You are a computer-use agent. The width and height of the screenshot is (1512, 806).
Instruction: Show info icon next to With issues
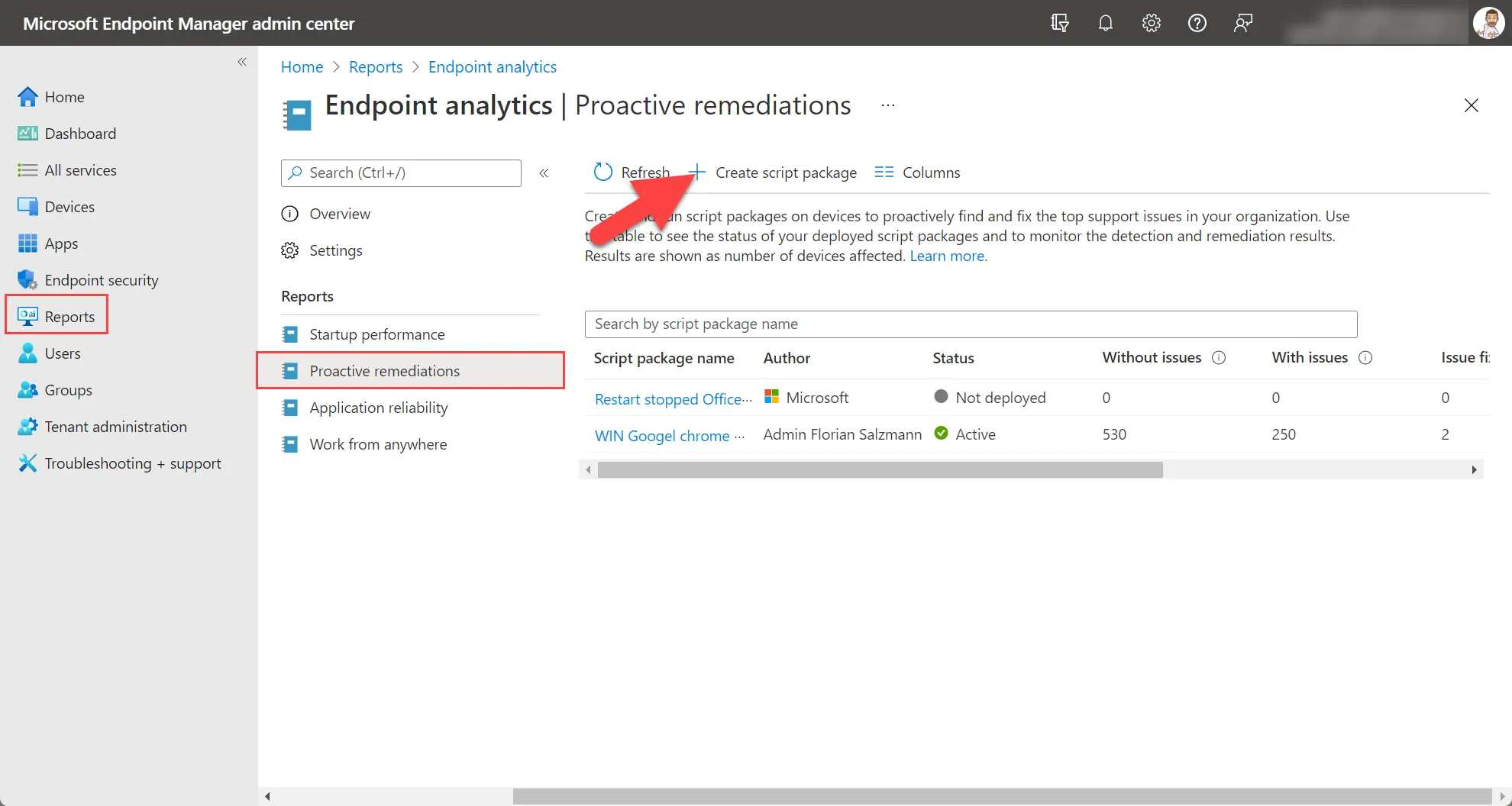(1365, 357)
